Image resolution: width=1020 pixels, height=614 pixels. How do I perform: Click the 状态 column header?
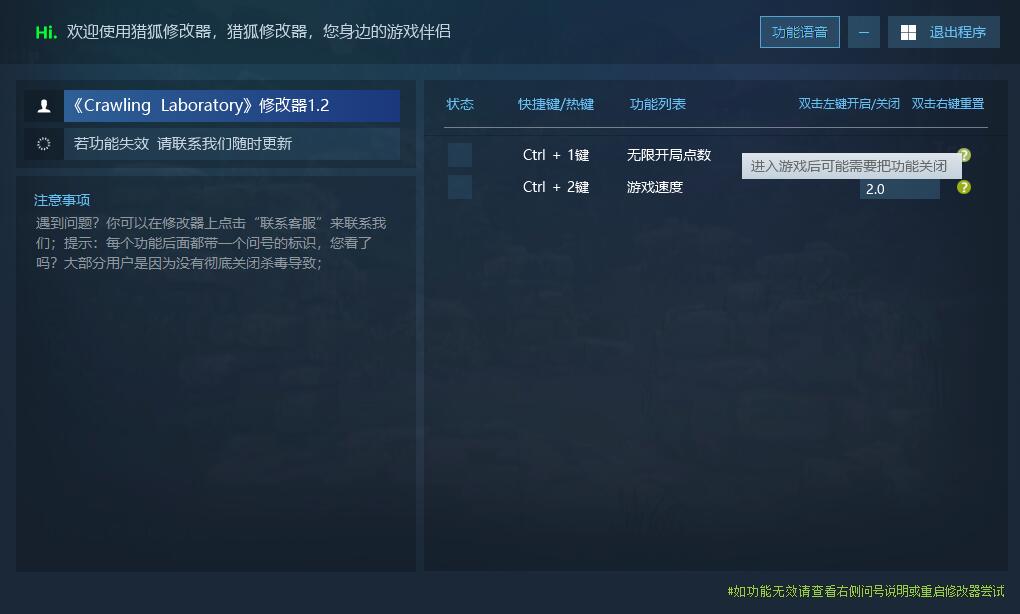coord(460,104)
